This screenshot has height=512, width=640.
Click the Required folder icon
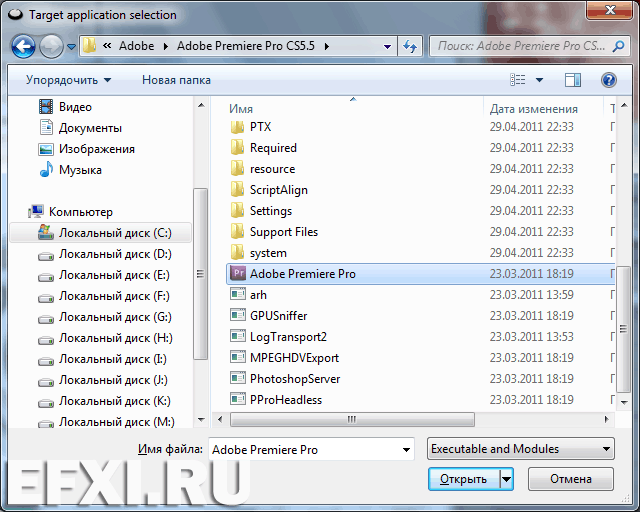coord(237,148)
